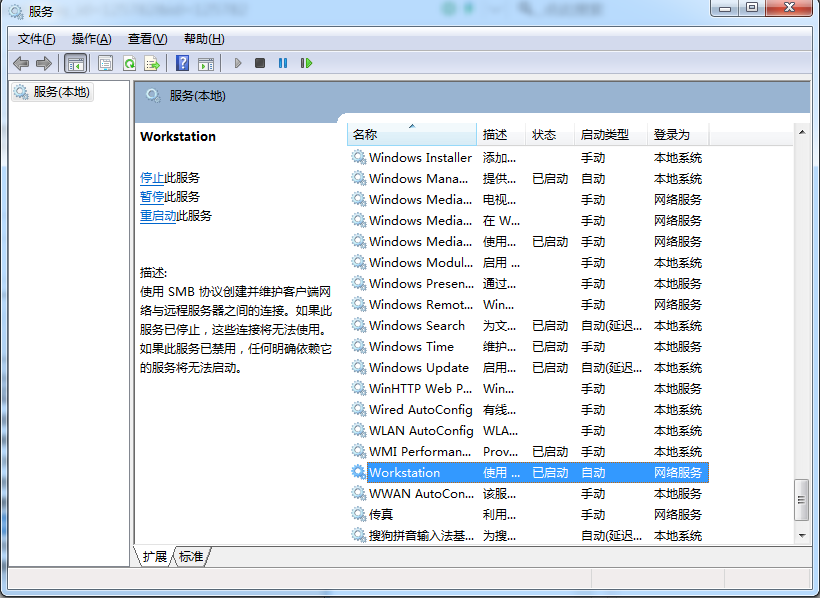820x598 pixels.
Task: Toggle the show/hide console tree icon
Action: (x=75, y=63)
